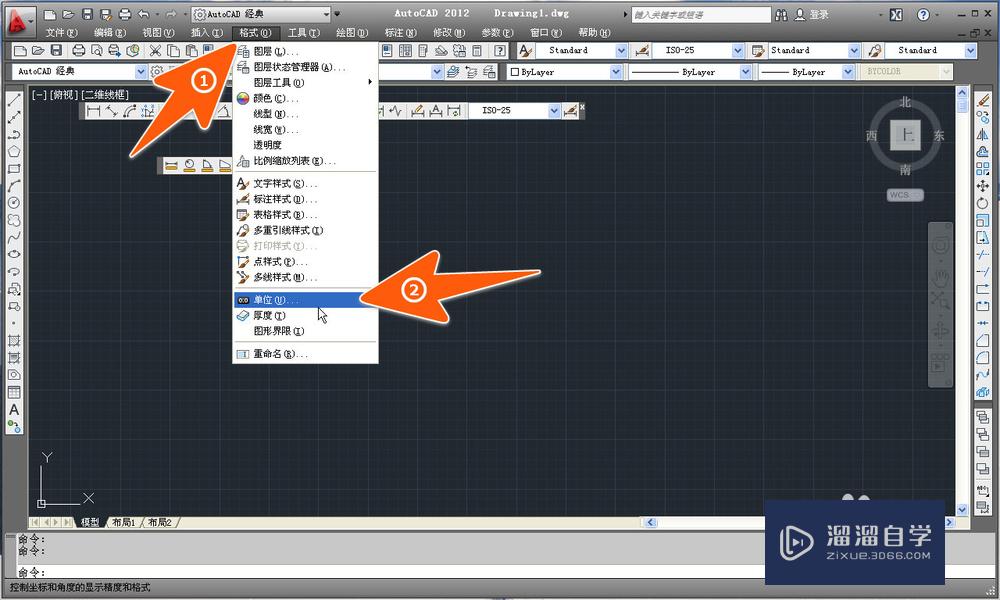Select the Line tool in the Draw toolbar

(14, 100)
